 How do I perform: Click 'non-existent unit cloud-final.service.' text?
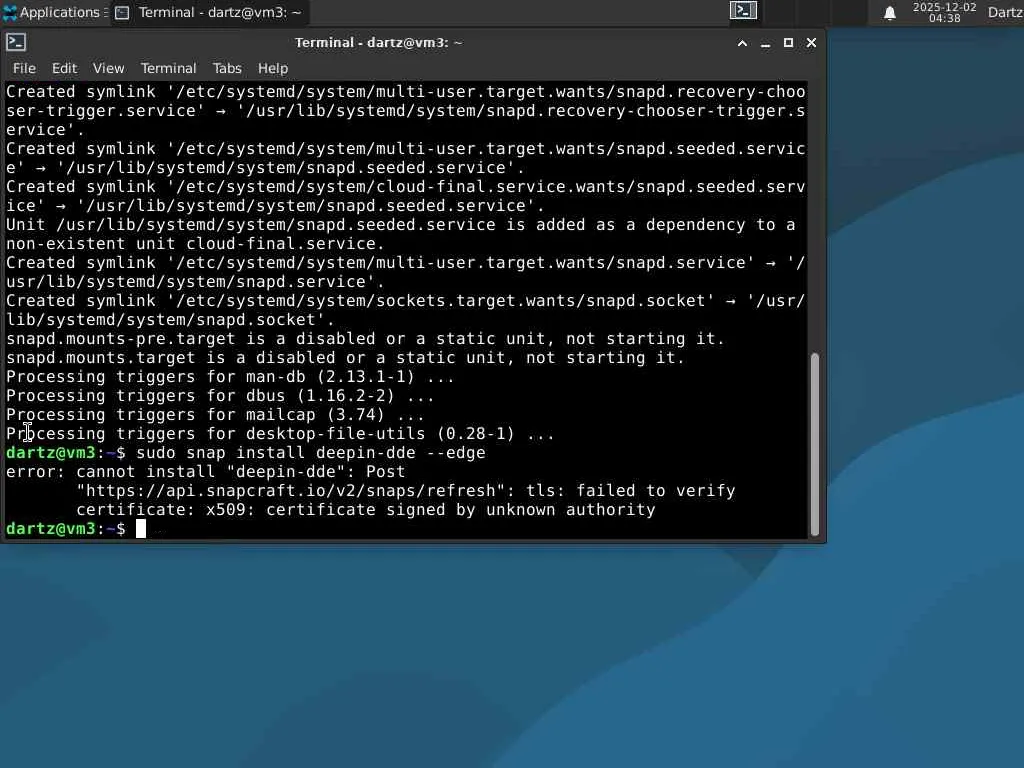tap(195, 244)
